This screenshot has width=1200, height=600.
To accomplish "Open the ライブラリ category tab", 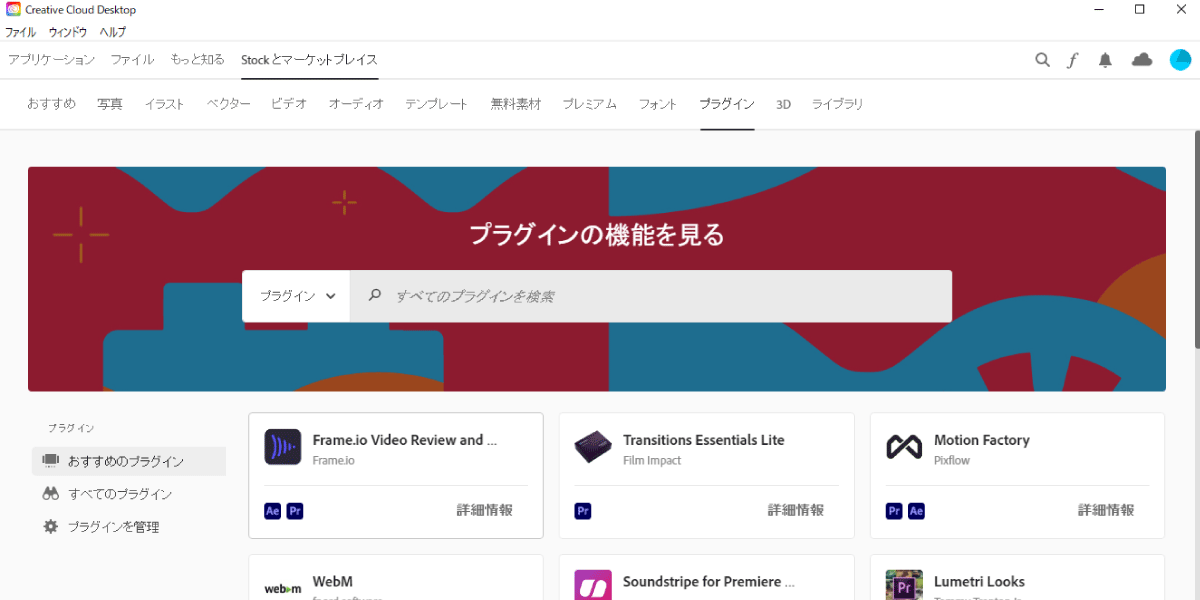I will (x=837, y=104).
